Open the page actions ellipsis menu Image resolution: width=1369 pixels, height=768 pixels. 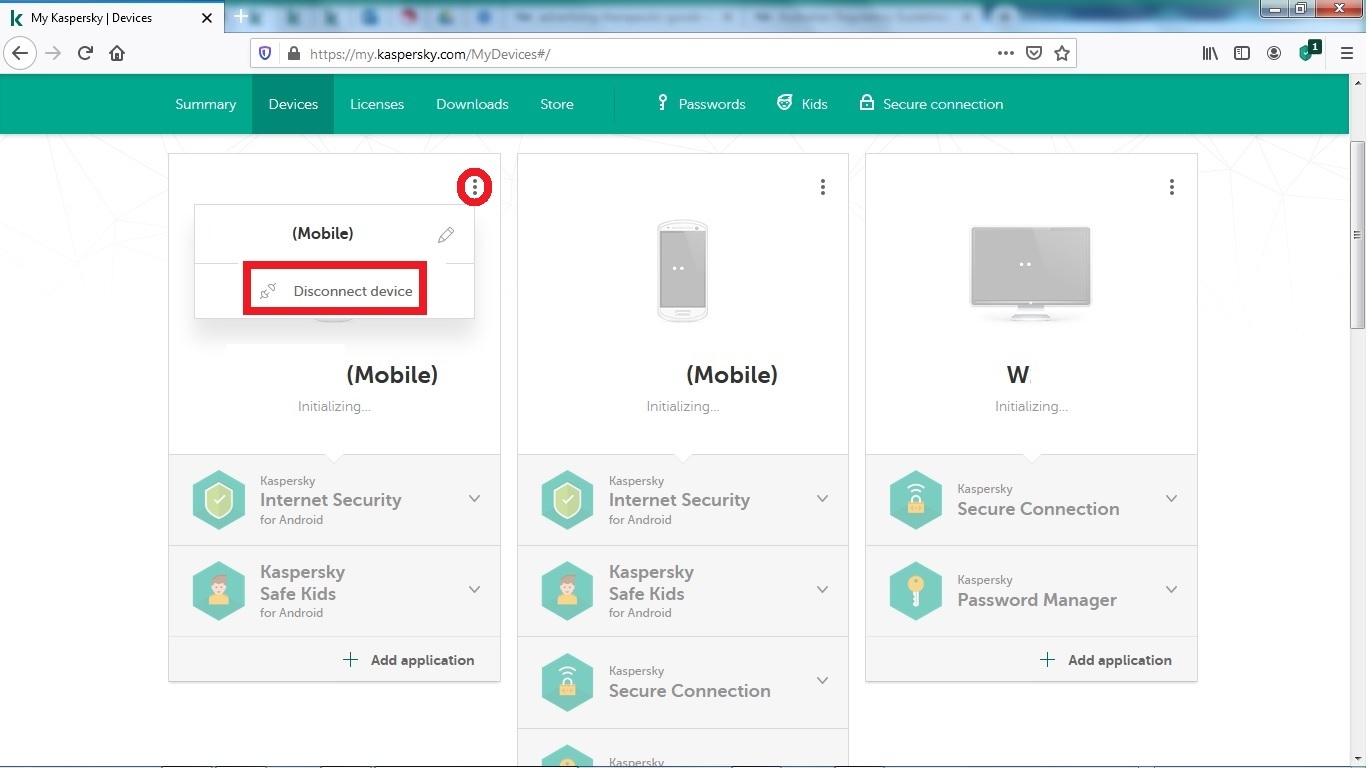[1006, 53]
